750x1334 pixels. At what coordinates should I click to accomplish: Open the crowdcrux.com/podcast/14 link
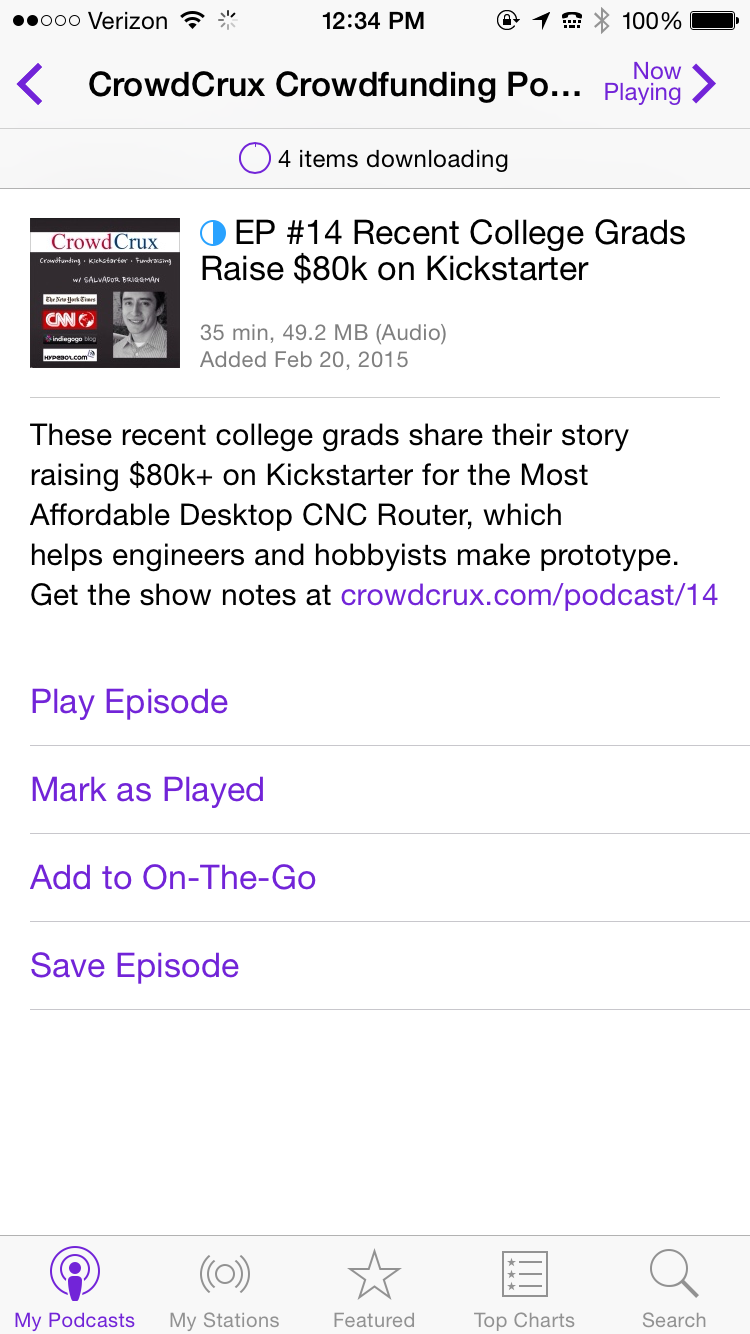(x=529, y=595)
